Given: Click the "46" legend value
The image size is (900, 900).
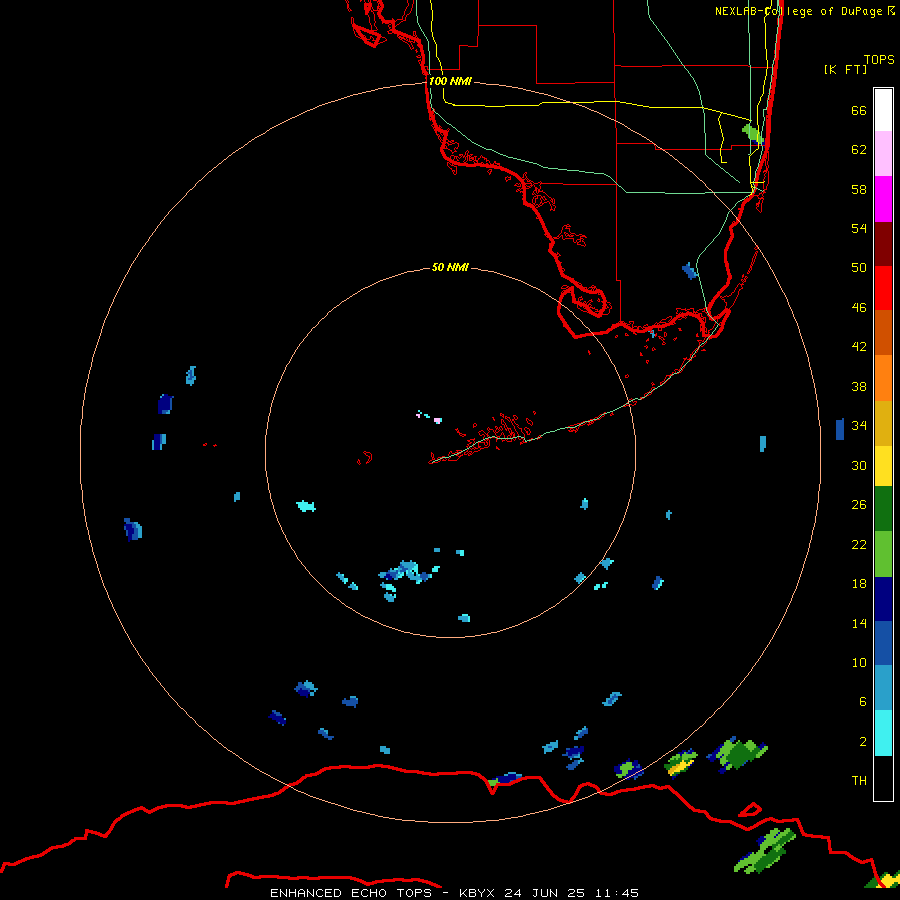Looking at the screenshot, I should [x=859, y=308].
